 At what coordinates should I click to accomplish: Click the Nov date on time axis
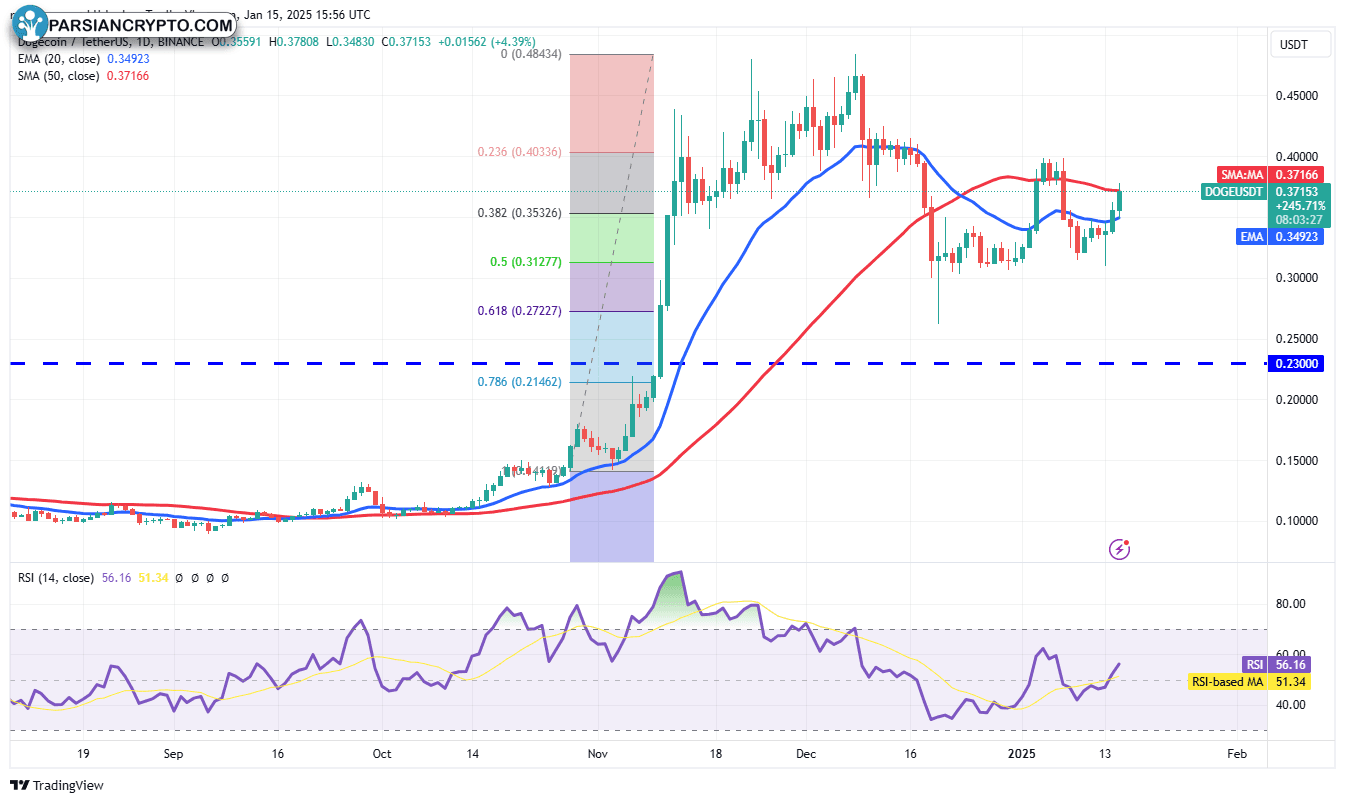click(597, 754)
